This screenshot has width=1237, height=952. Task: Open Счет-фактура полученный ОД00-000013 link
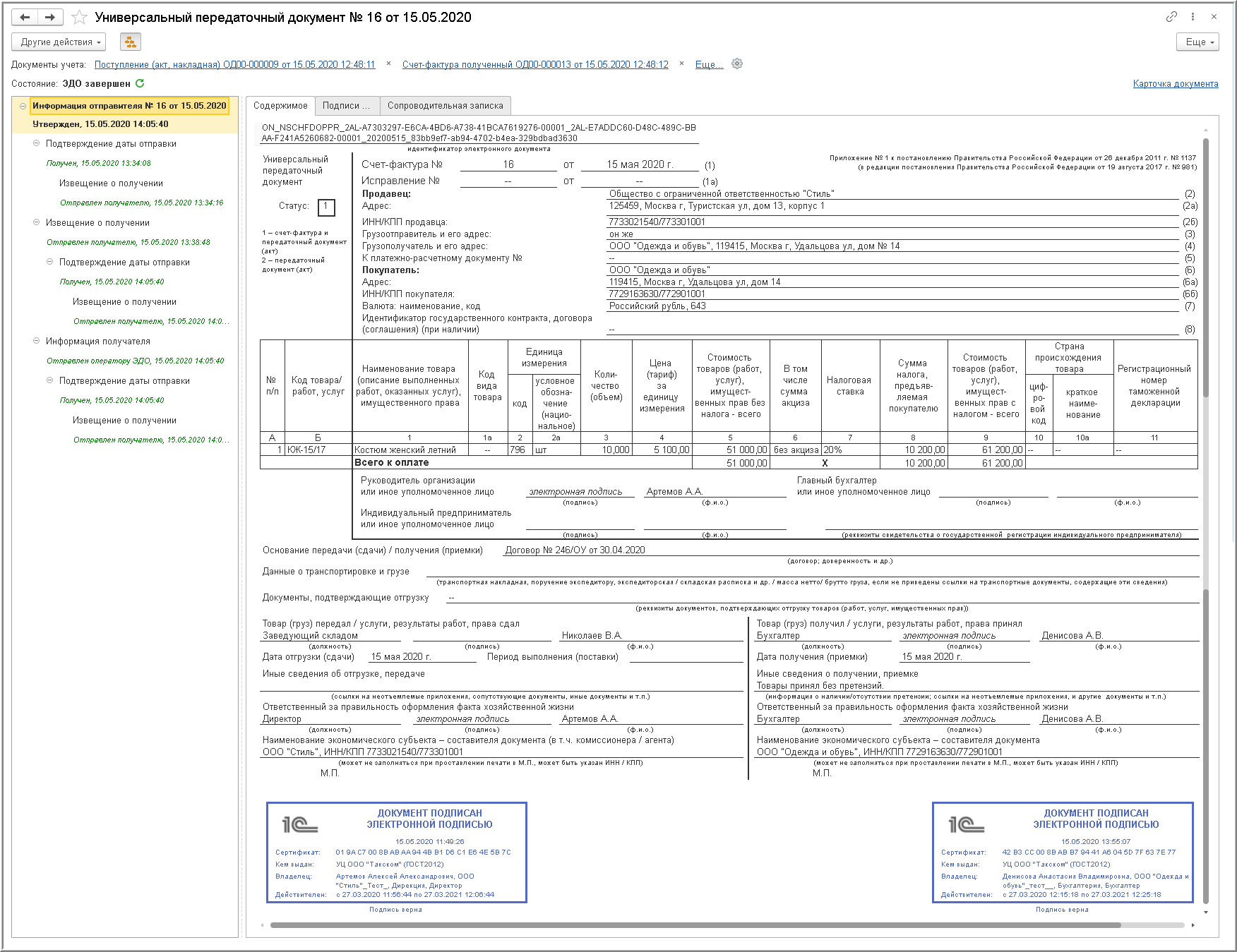(x=535, y=64)
